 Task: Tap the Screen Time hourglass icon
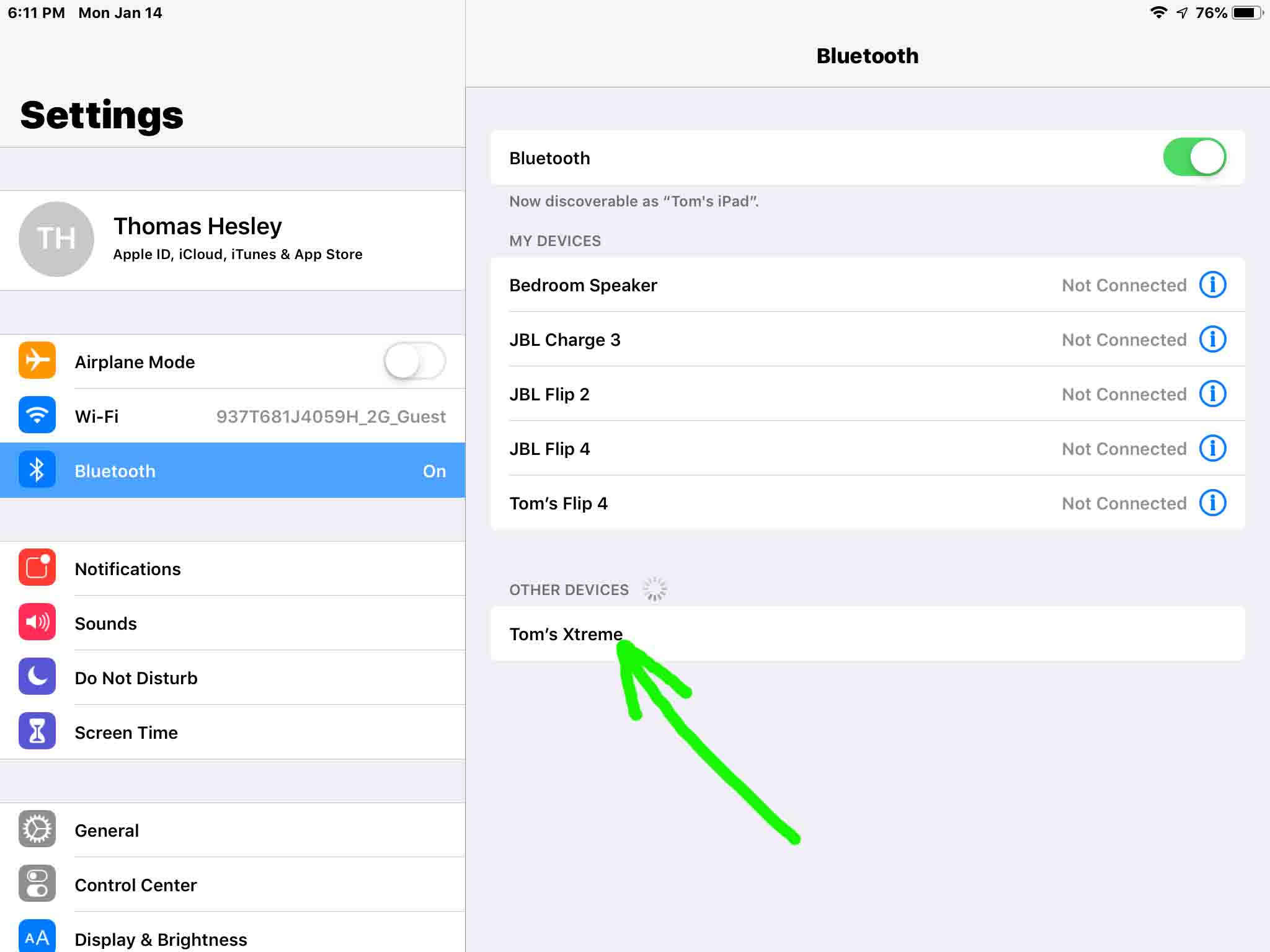[x=37, y=731]
